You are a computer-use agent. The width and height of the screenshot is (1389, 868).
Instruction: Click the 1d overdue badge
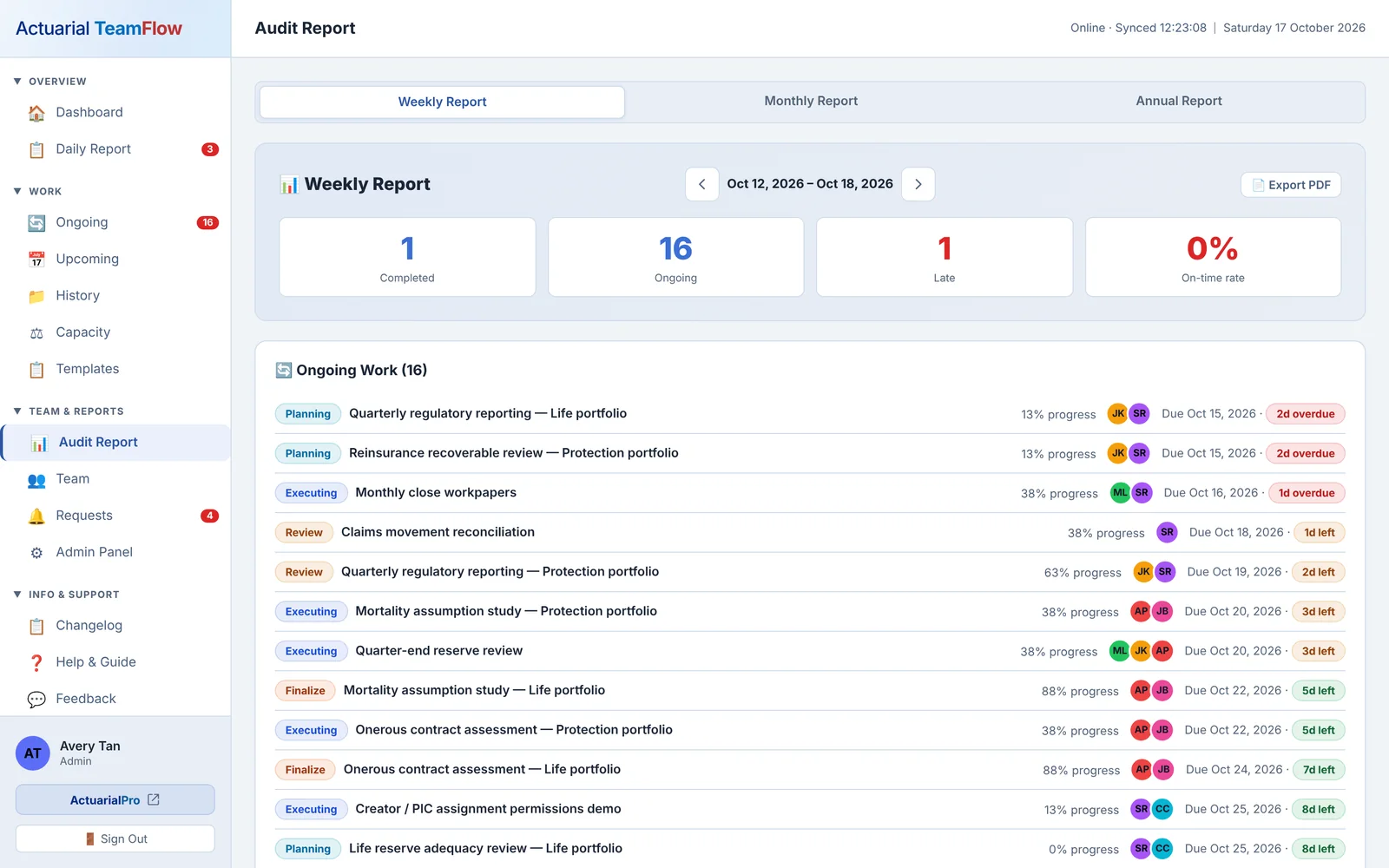click(1307, 493)
